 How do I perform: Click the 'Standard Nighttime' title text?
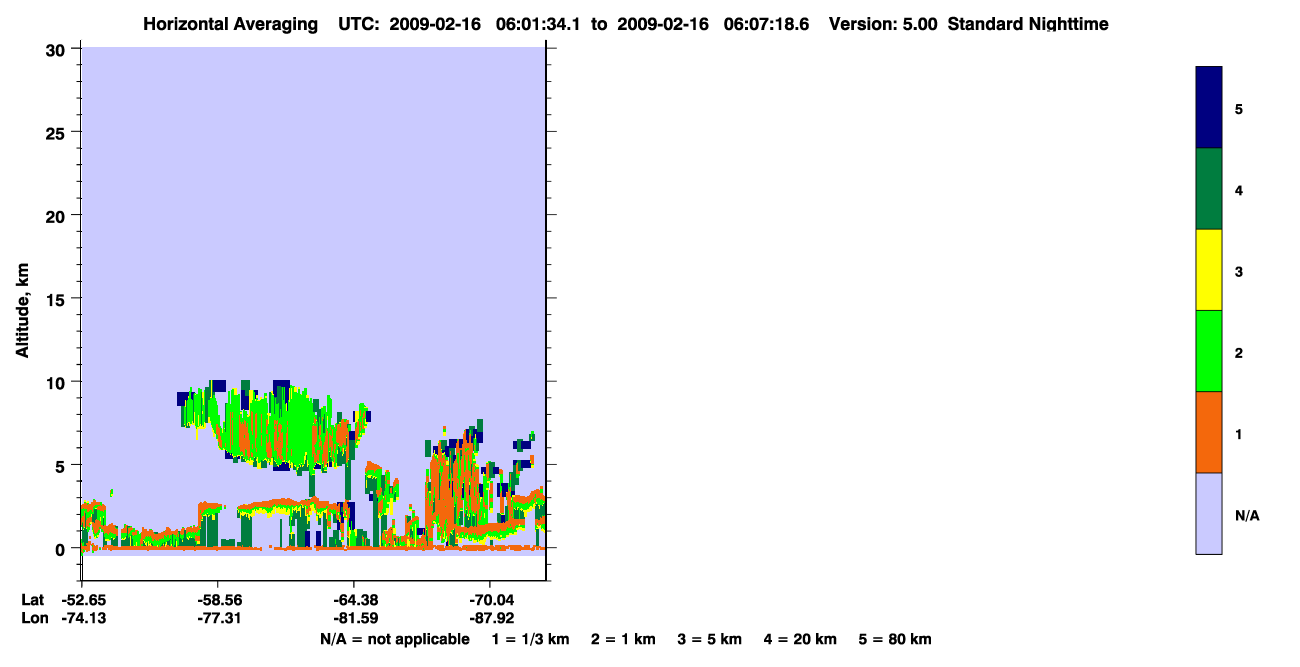click(x=1028, y=24)
